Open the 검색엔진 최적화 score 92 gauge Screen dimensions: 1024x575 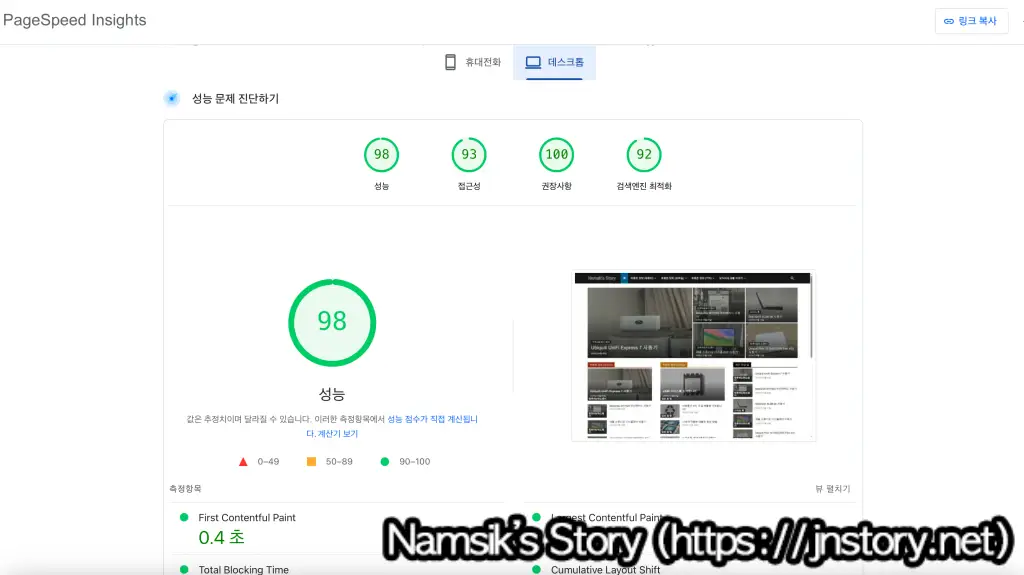(x=644, y=155)
